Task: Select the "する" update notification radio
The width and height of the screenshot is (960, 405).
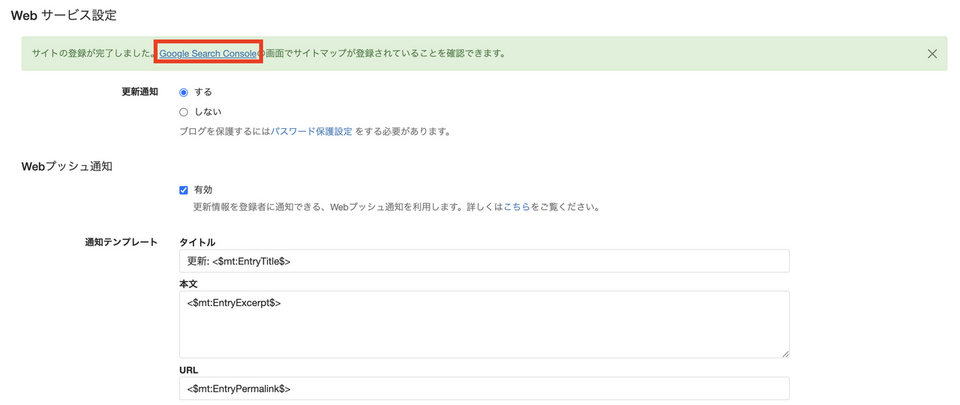Action: [x=184, y=92]
